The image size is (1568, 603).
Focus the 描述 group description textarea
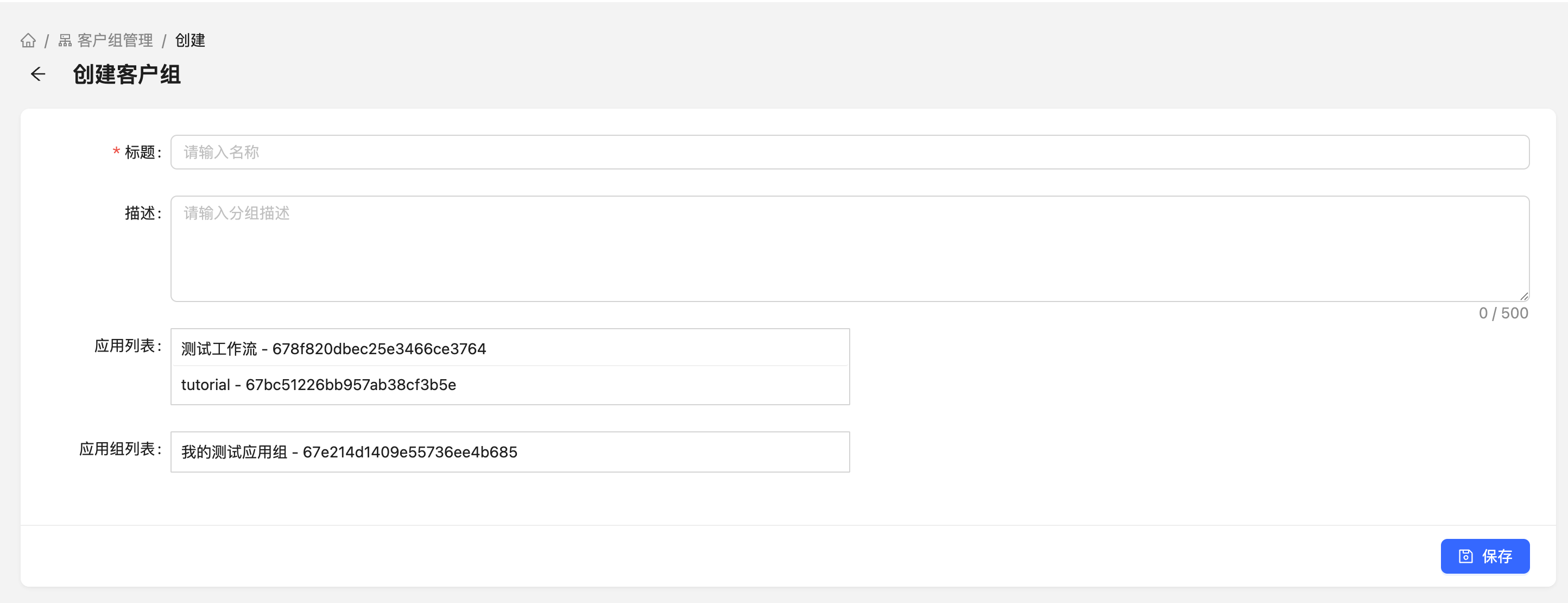click(x=850, y=248)
